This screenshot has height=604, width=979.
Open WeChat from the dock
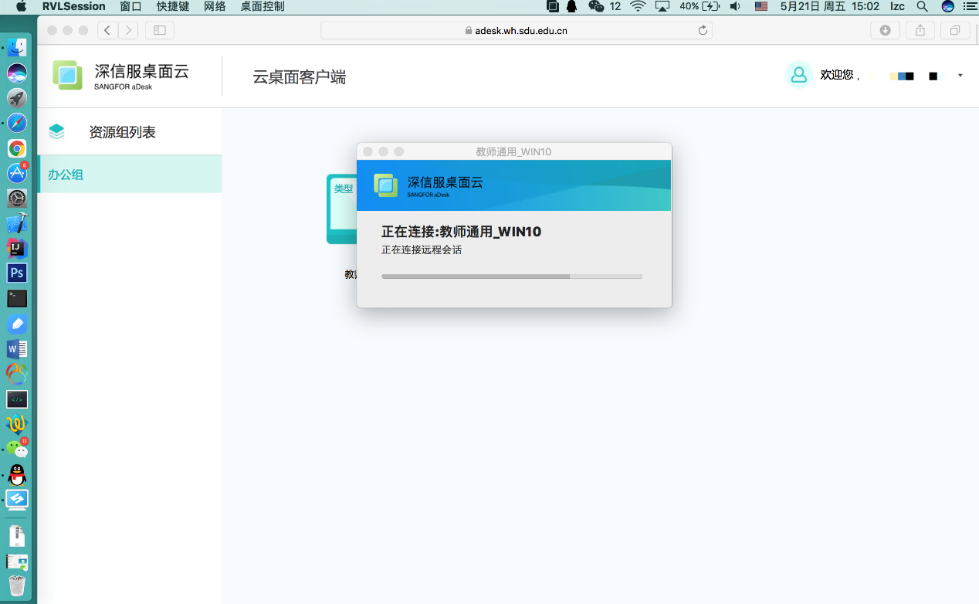[17, 449]
